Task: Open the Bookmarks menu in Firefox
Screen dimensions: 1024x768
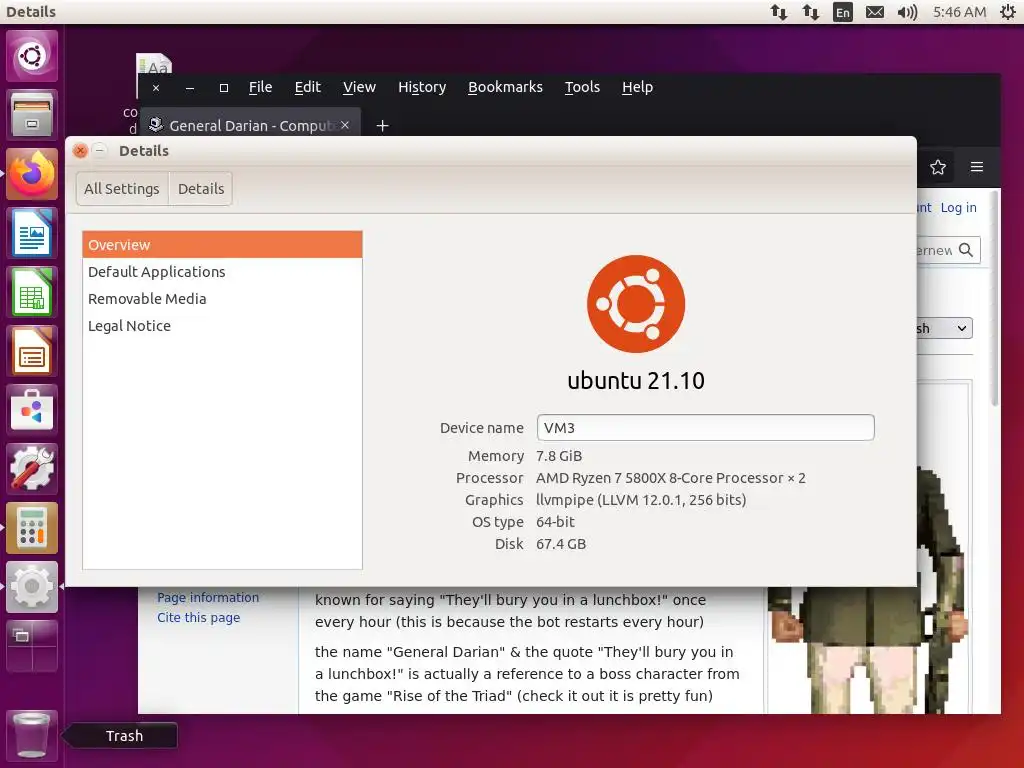Action: tap(505, 87)
